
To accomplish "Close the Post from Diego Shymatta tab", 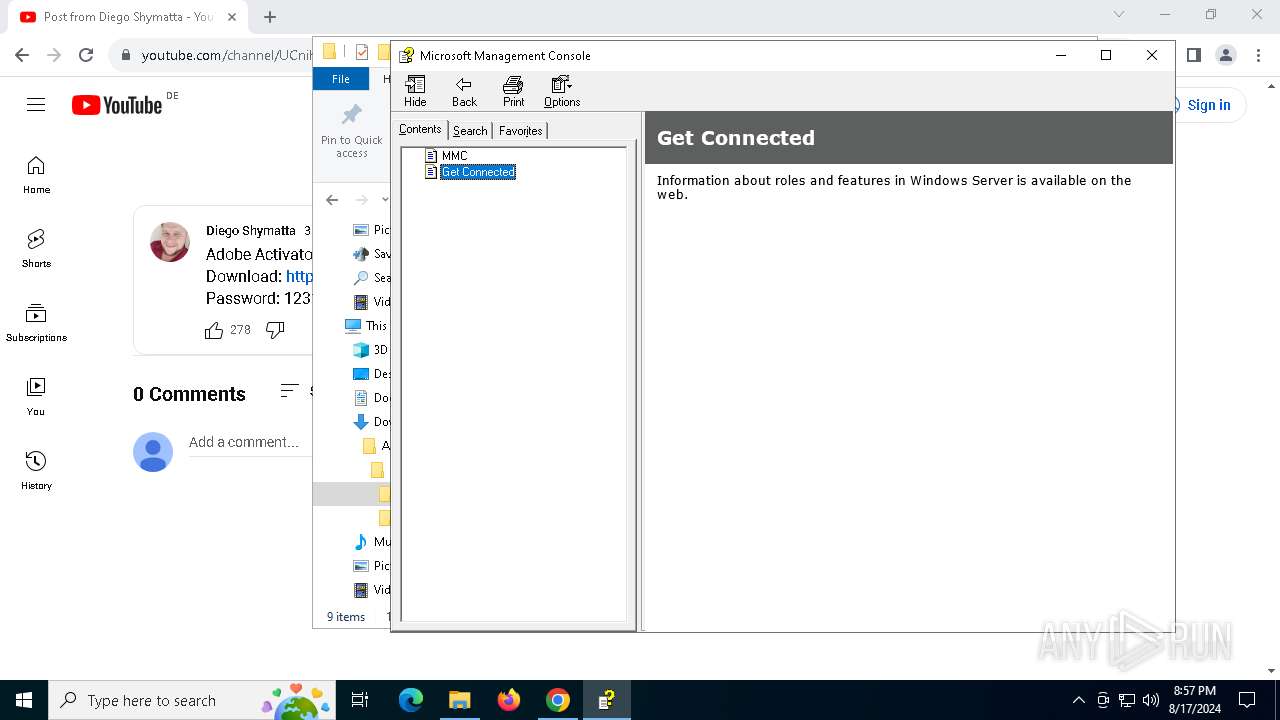I will click(x=232, y=17).
